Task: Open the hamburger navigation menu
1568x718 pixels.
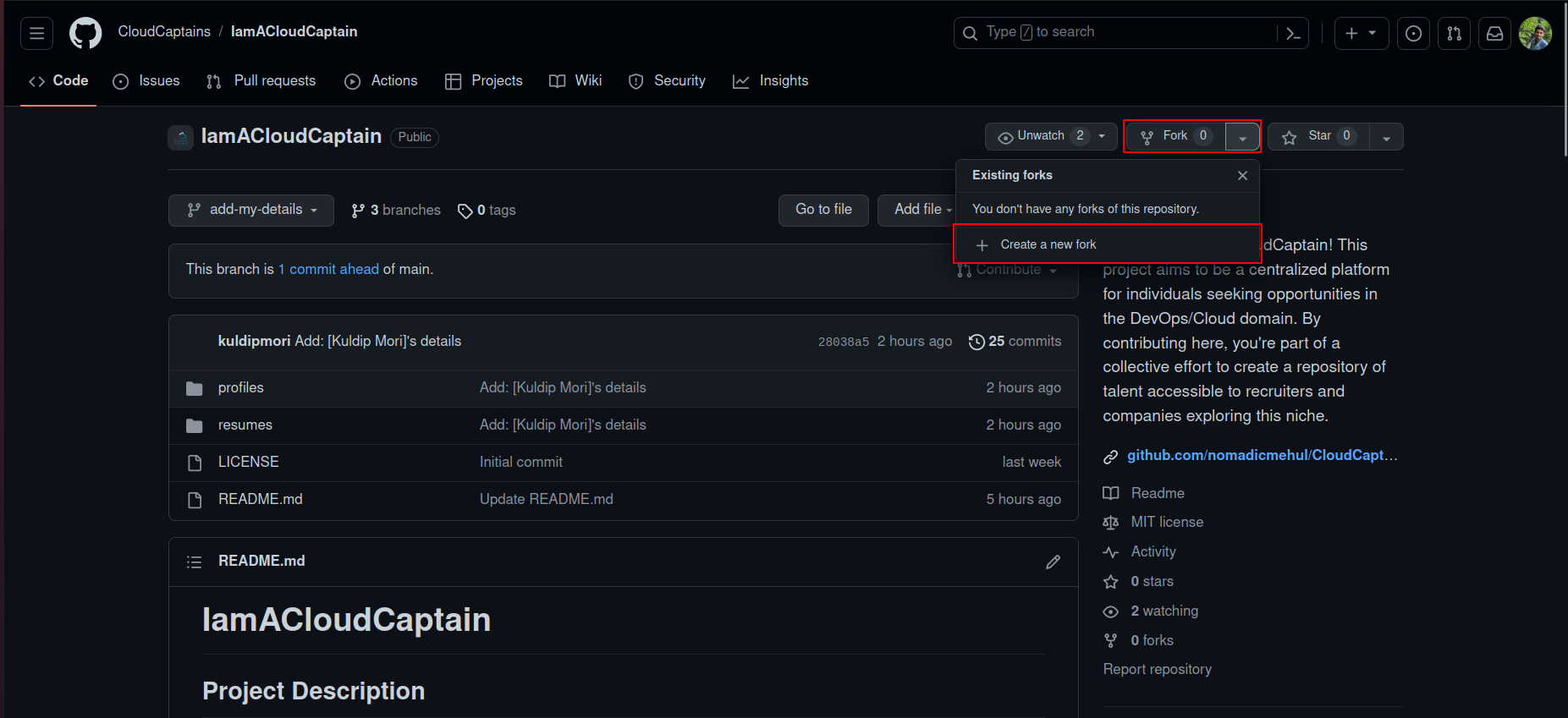Action: (x=36, y=33)
